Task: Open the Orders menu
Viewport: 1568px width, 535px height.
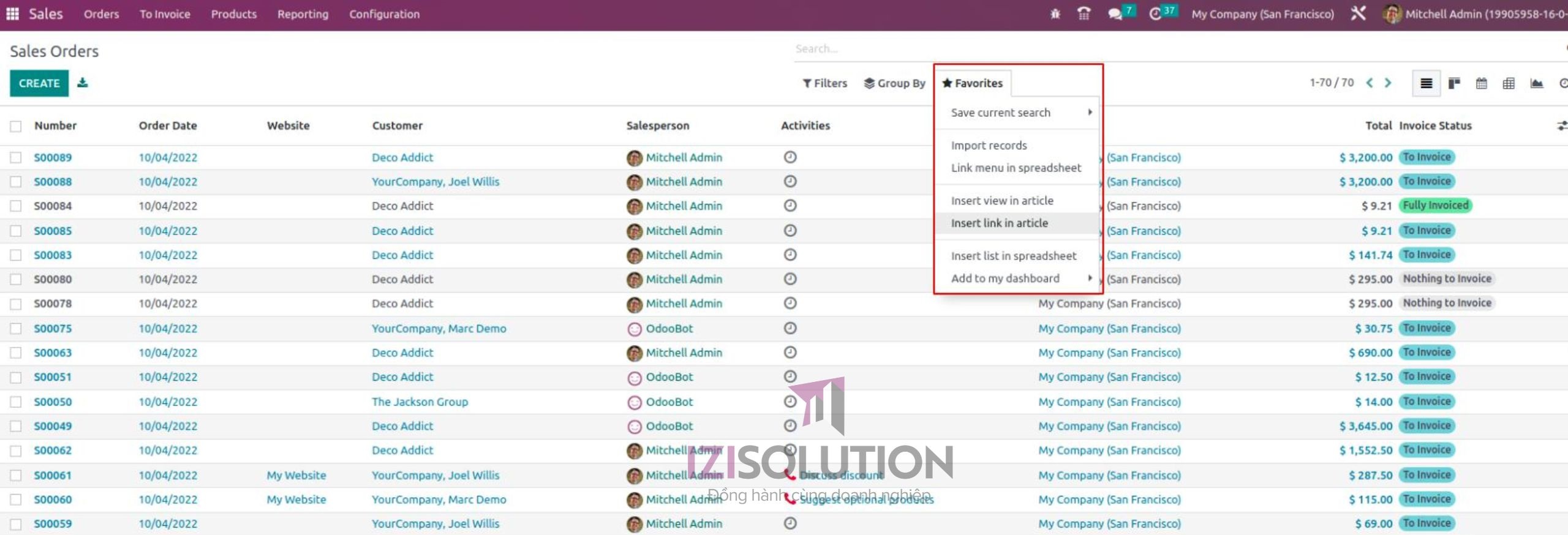Action: click(x=102, y=13)
